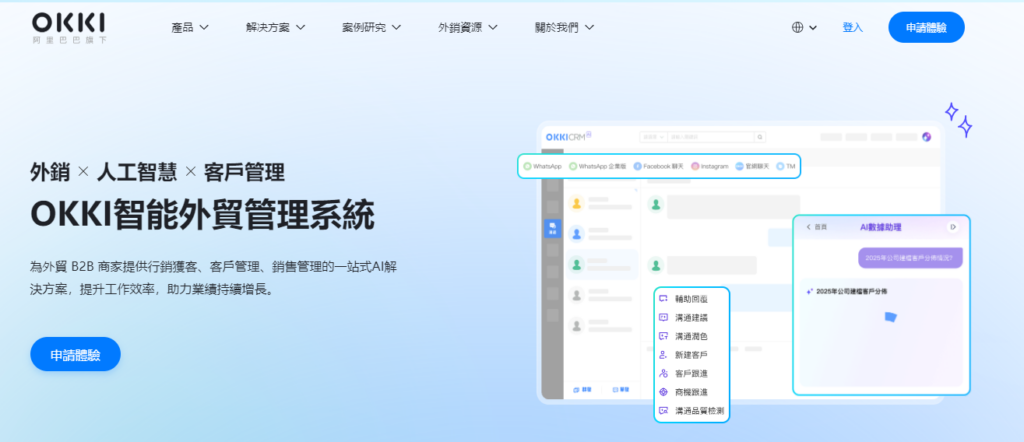
Task: Click the 輔助回復 icon in AI menu
Action: pos(664,299)
